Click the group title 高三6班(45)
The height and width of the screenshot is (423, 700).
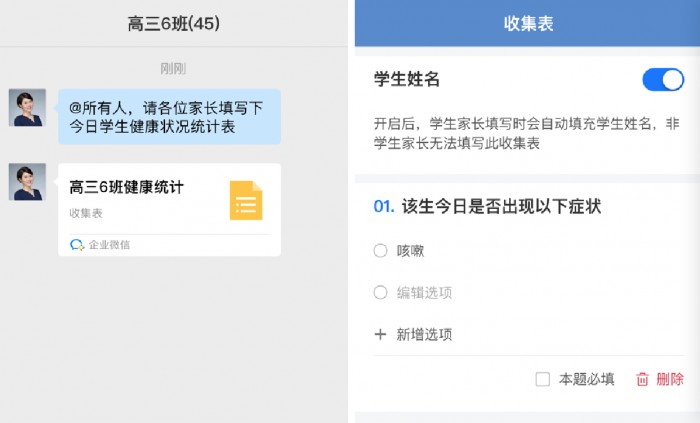point(174,23)
